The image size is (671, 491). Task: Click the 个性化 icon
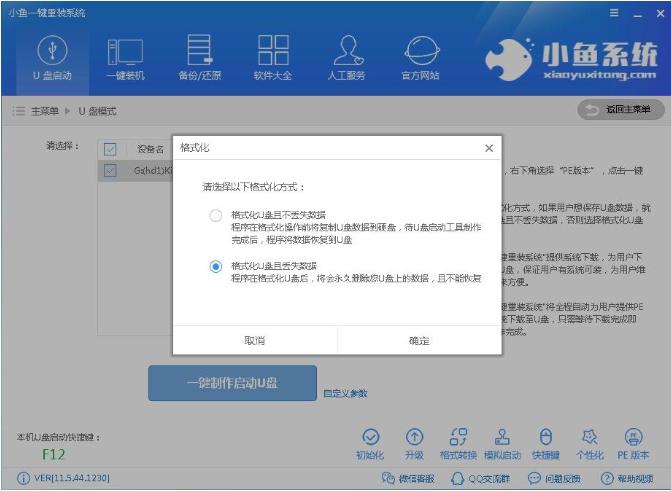[x=590, y=437]
